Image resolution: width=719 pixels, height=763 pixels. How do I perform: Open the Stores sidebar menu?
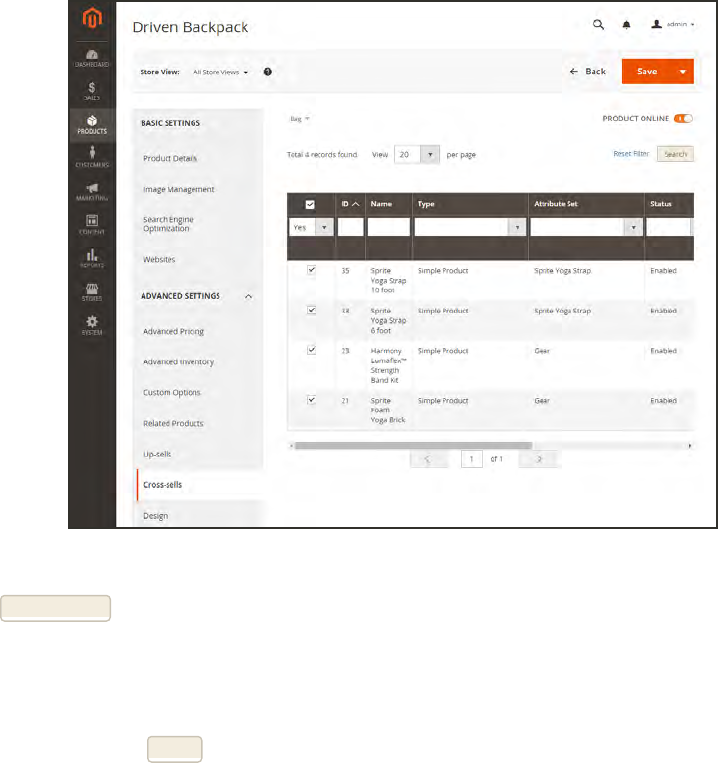point(92,292)
